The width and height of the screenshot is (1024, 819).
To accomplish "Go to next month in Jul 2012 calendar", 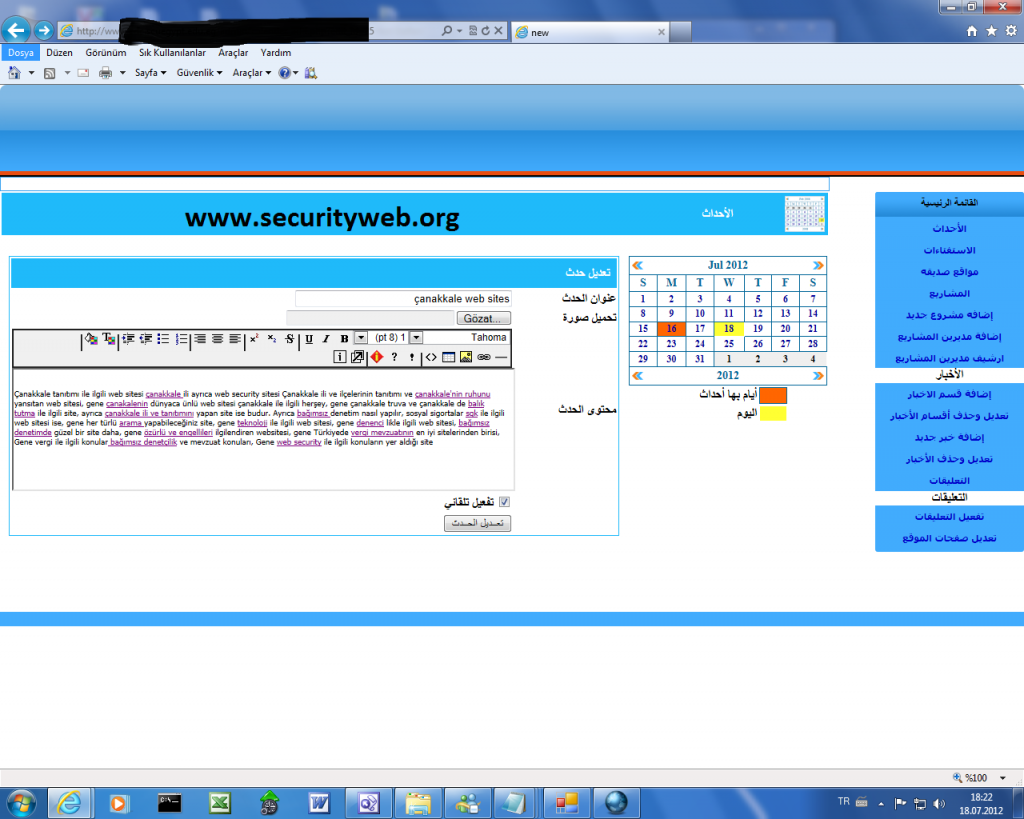I will (818, 265).
